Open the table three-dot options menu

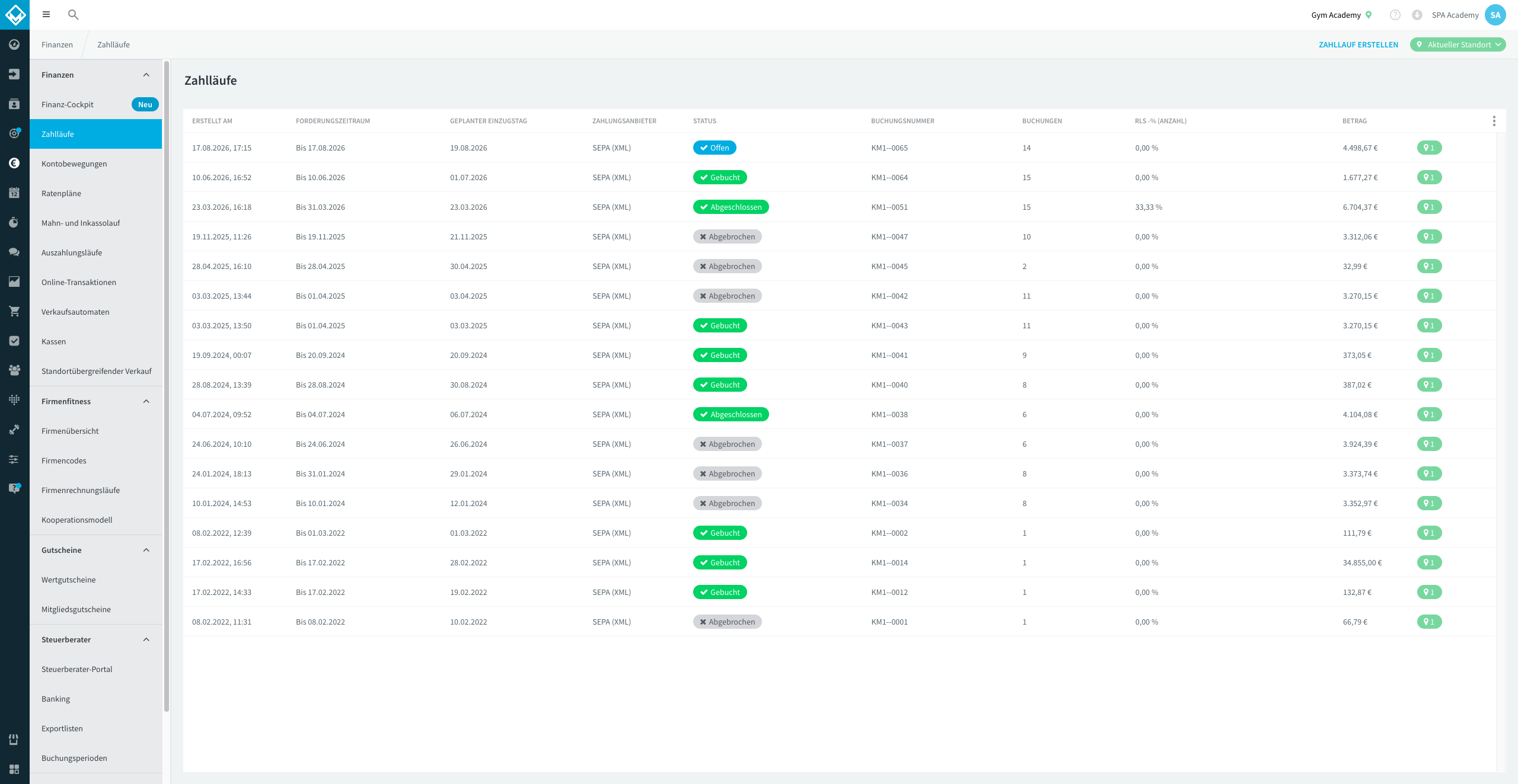1494,121
